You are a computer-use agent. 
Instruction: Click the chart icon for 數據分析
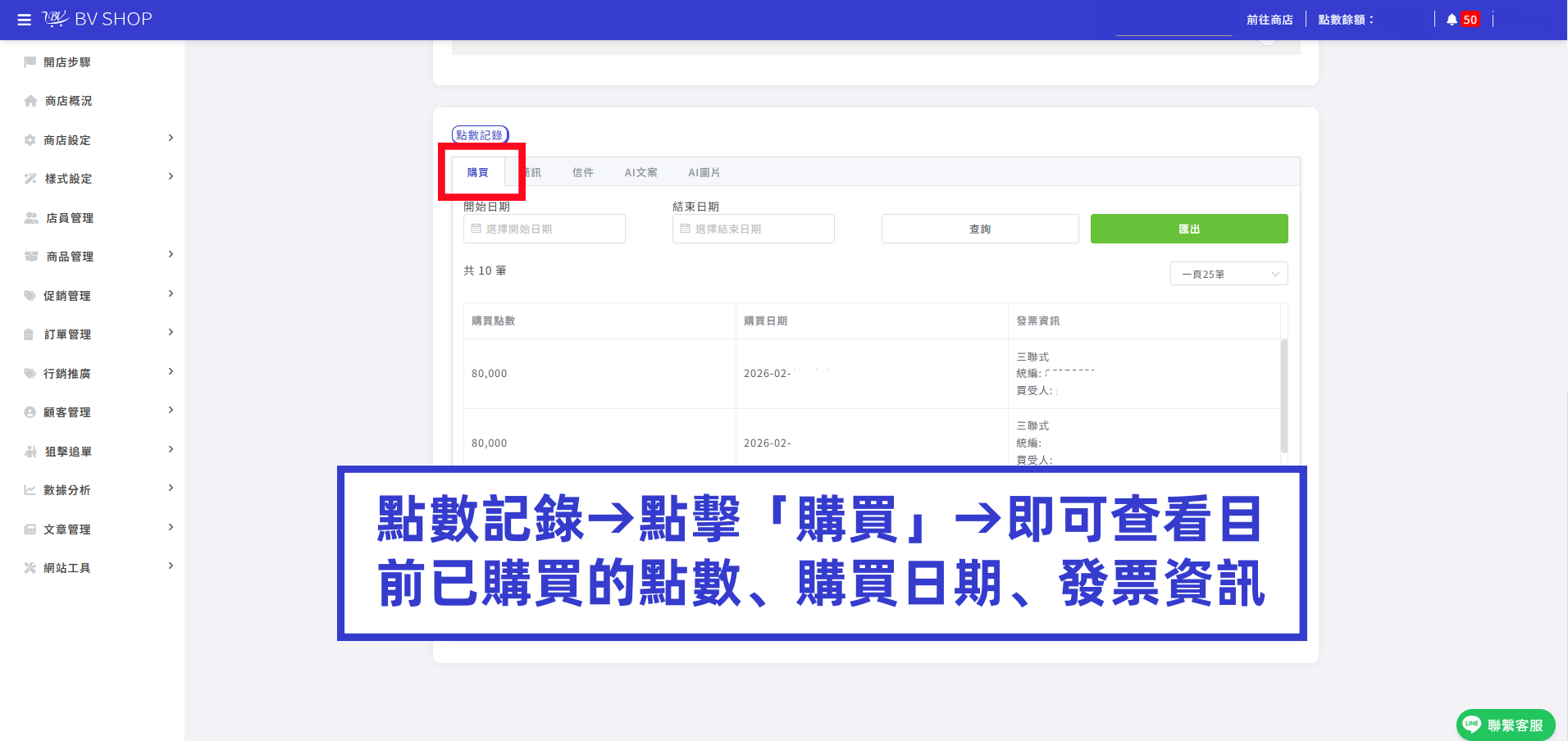(30, 490)
